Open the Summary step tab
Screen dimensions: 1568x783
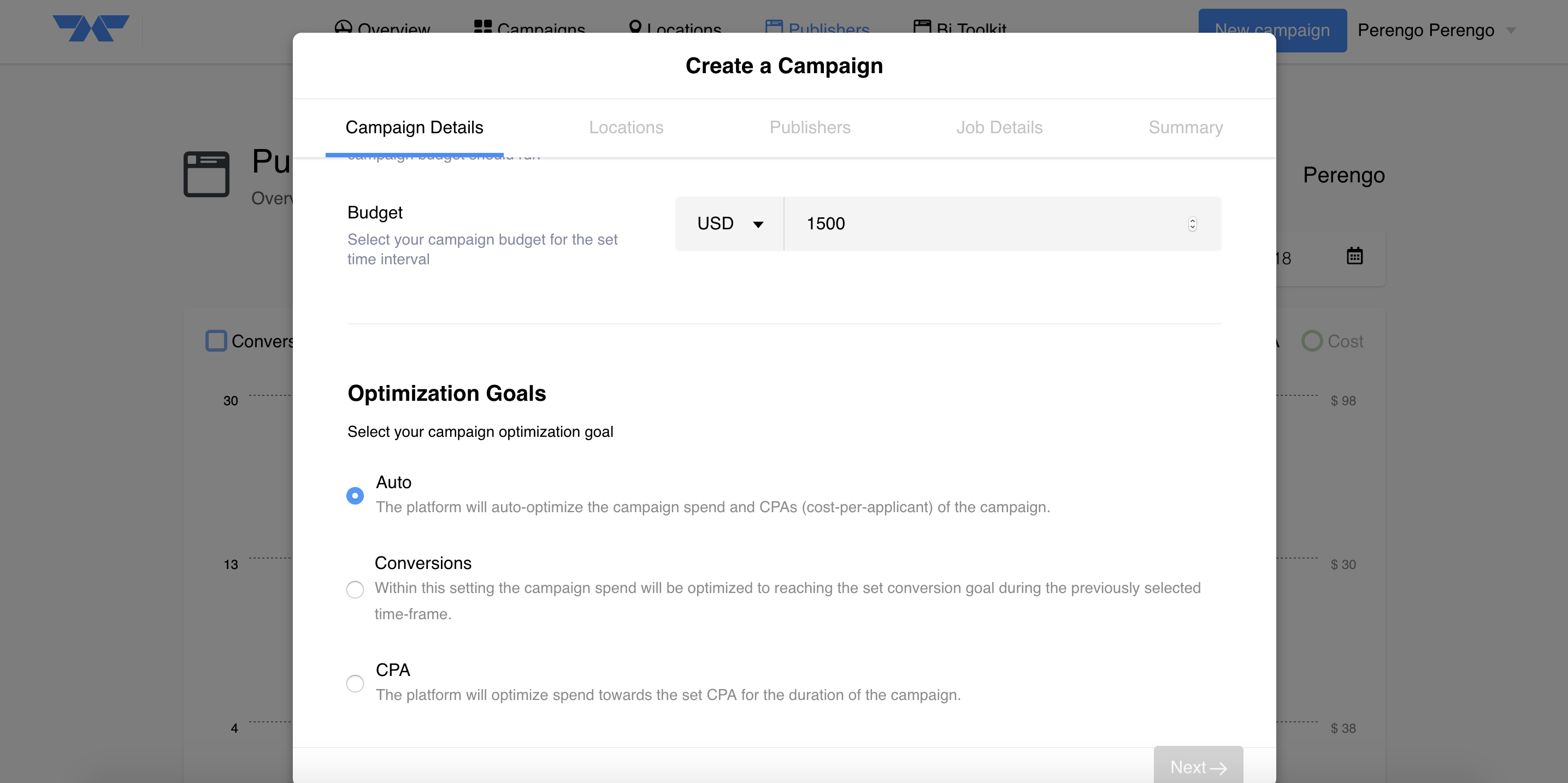pos(1185,127)
